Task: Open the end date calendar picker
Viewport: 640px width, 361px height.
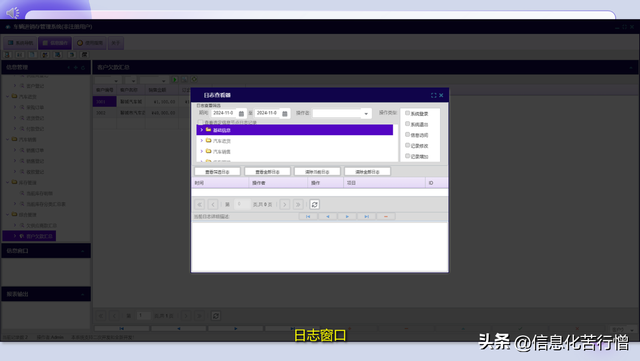Action: 285,114
